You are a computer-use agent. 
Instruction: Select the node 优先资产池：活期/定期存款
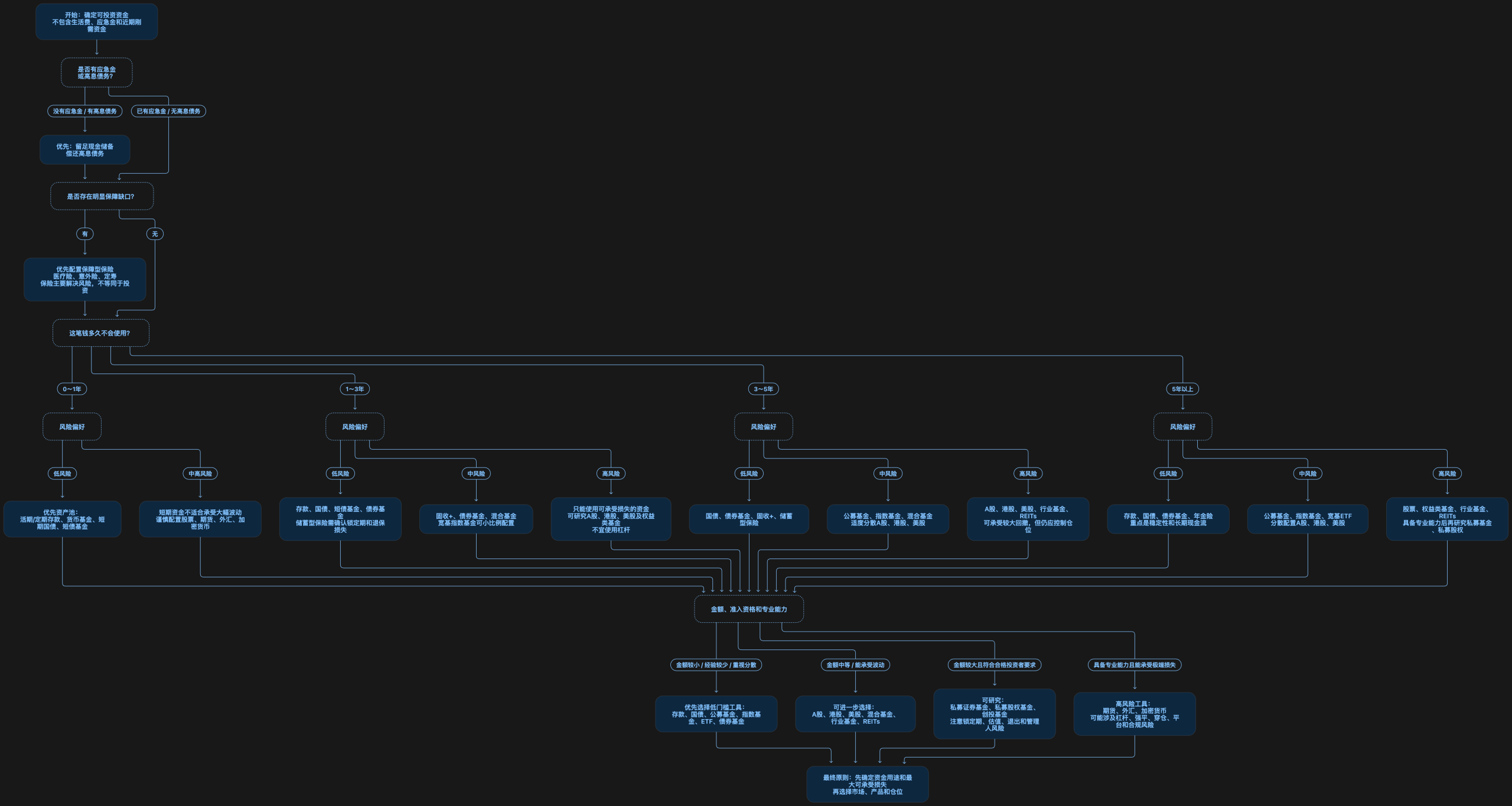click(x=63, y=519)
